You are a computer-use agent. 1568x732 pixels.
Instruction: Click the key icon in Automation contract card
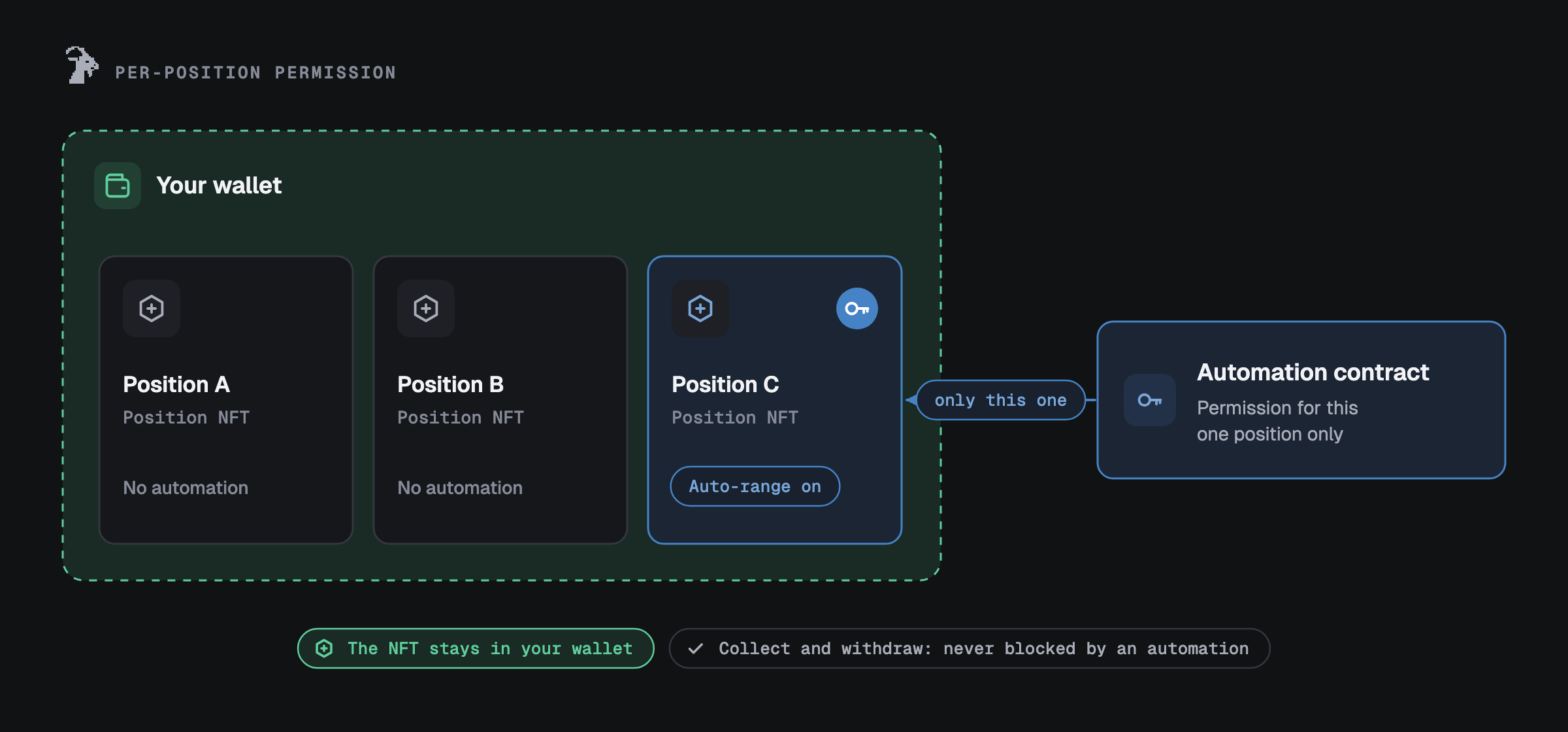pyautogui.click(x=1150, y=400)
